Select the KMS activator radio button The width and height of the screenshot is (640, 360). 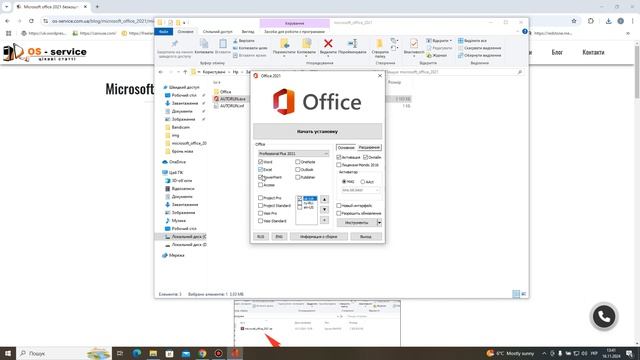coord(344,182)
